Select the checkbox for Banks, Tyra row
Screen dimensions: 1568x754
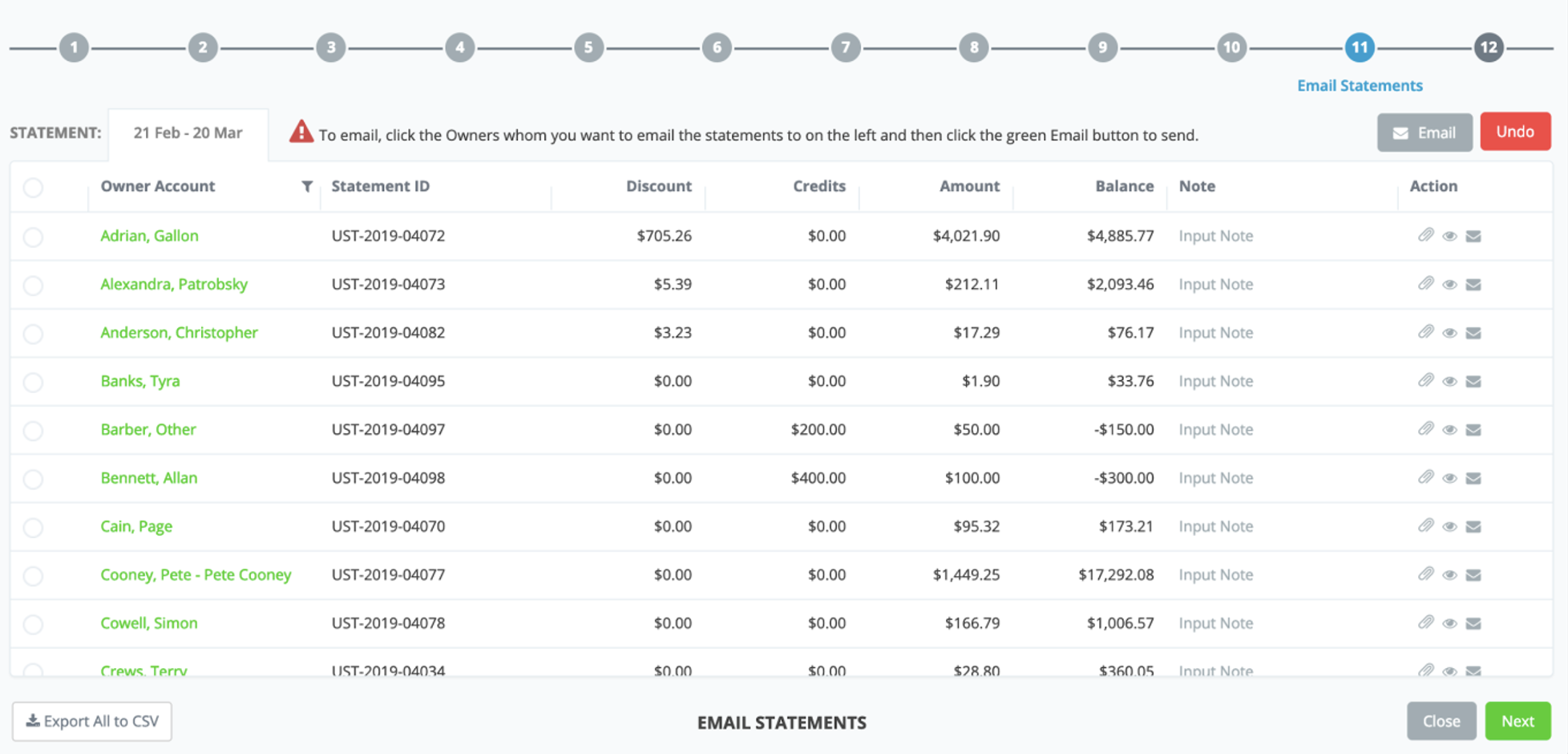[x=33, y=382]
